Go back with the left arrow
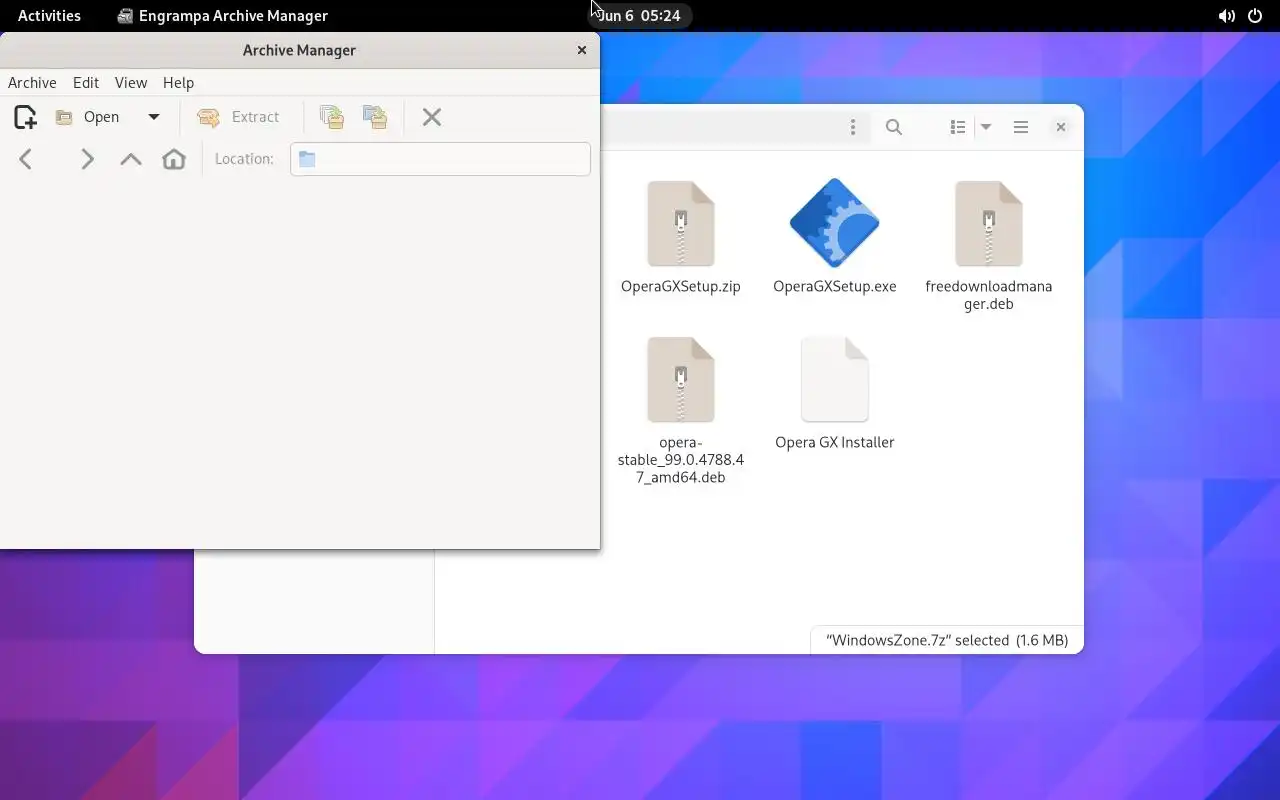Viewport: 1280px width, 800px height. tap(26, 159)
